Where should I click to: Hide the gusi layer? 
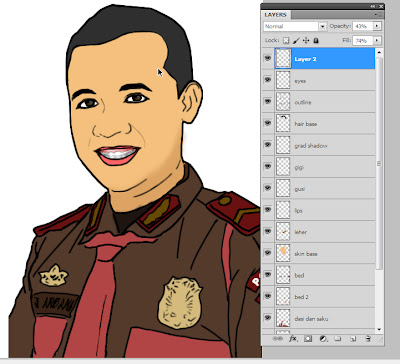click(268, 188)
